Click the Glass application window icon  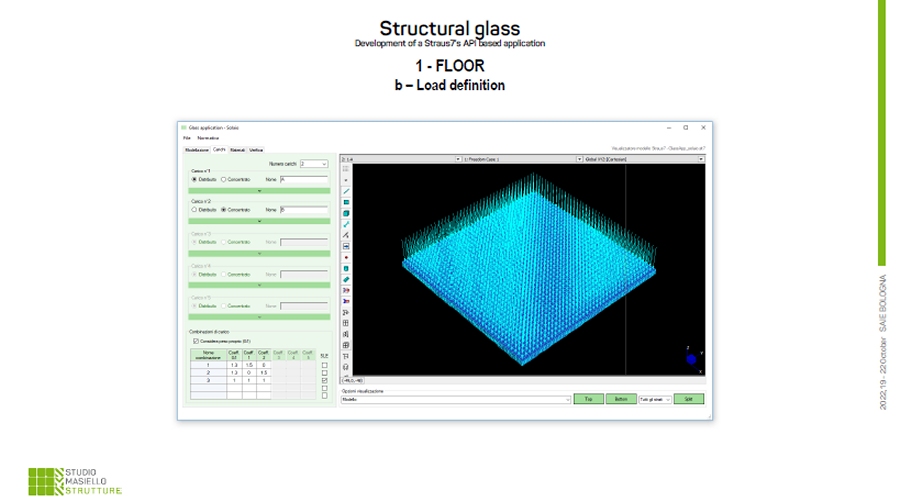tap(183, 128)
